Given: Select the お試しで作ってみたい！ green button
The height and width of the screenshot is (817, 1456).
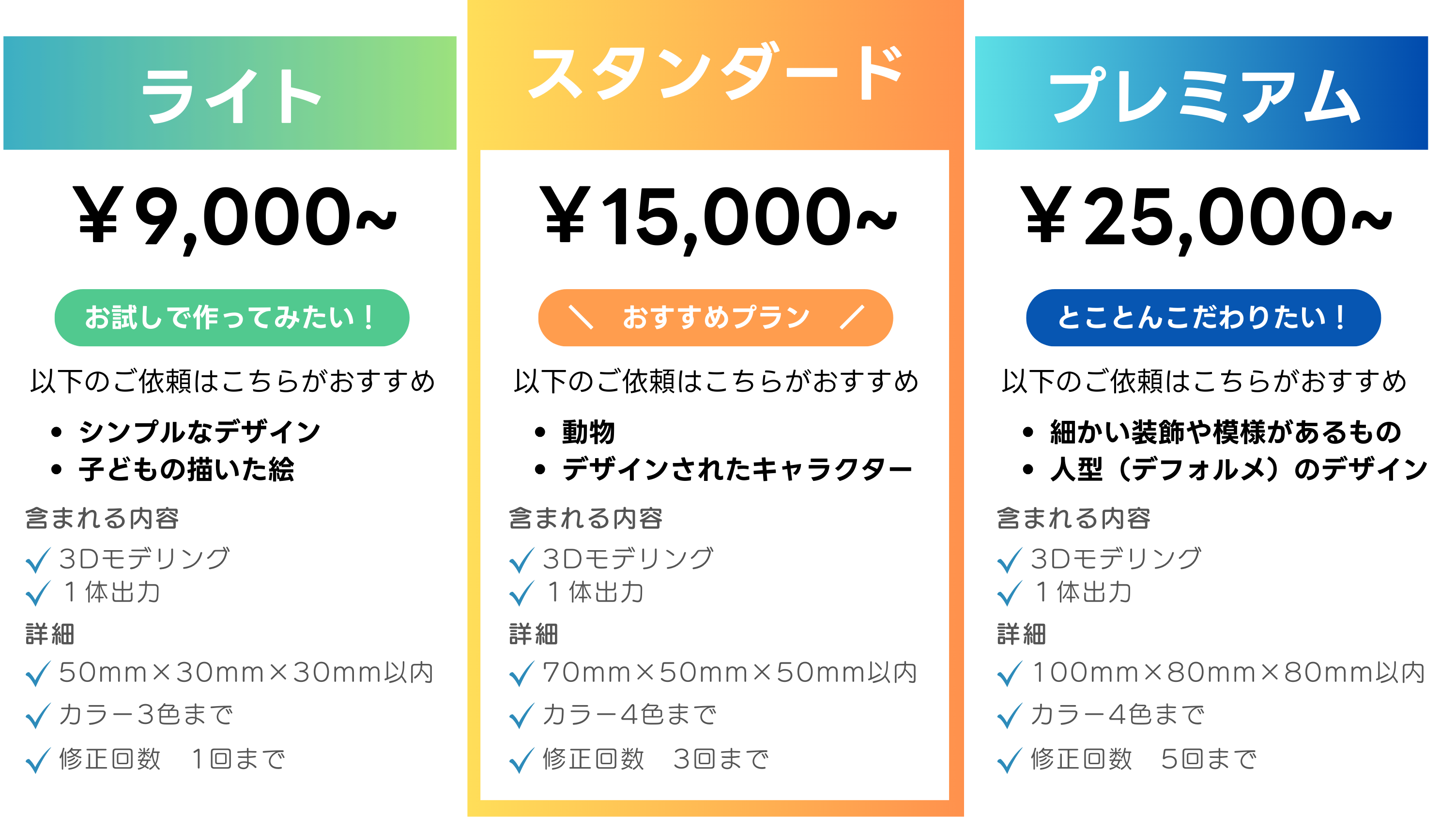Looking at the screenshot, I should (x=232, y=318).
